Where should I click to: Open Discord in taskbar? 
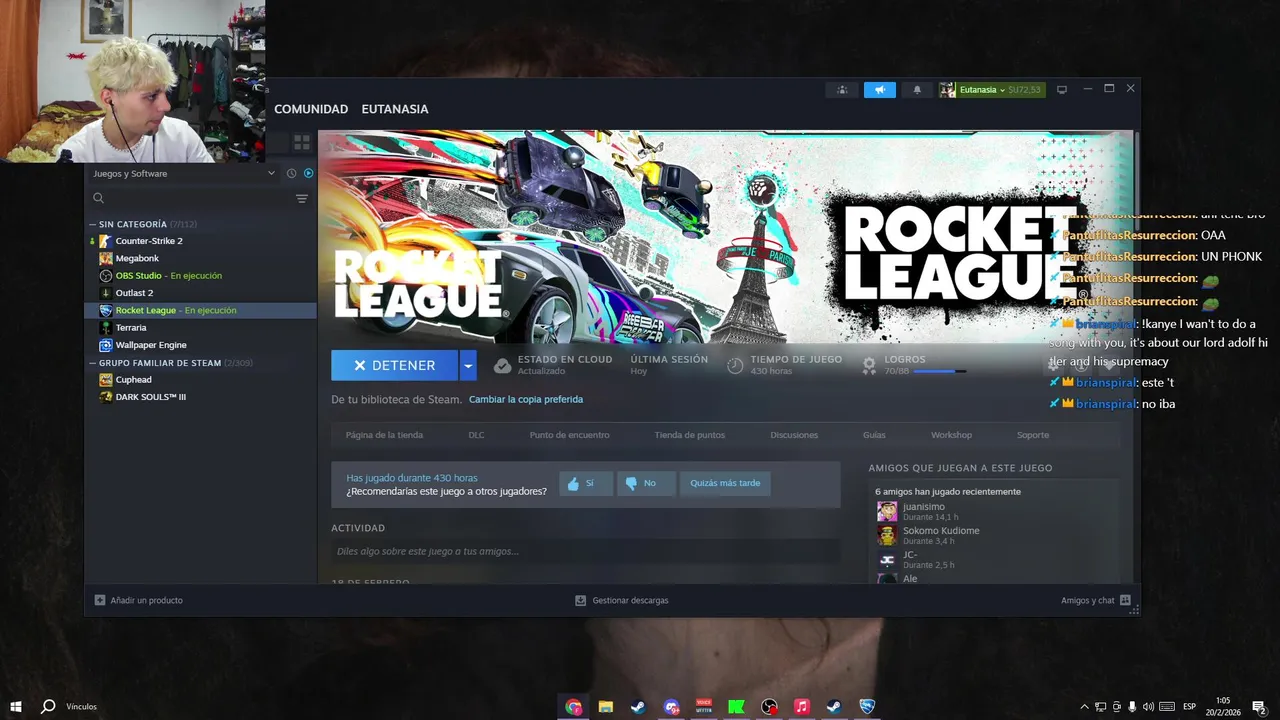(671, 706)
